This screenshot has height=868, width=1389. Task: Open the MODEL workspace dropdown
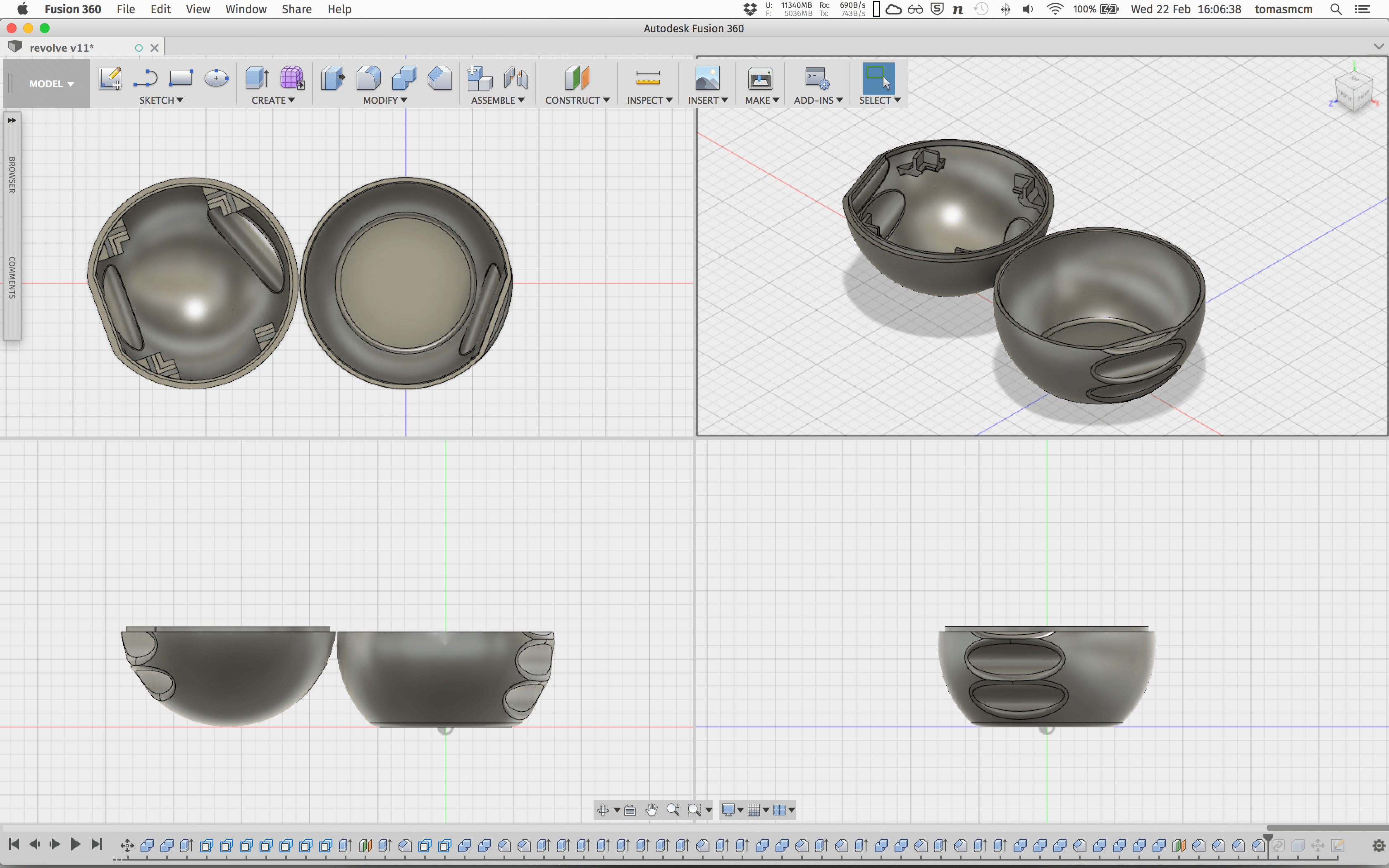pyautogui.click(x=51, y=84)
